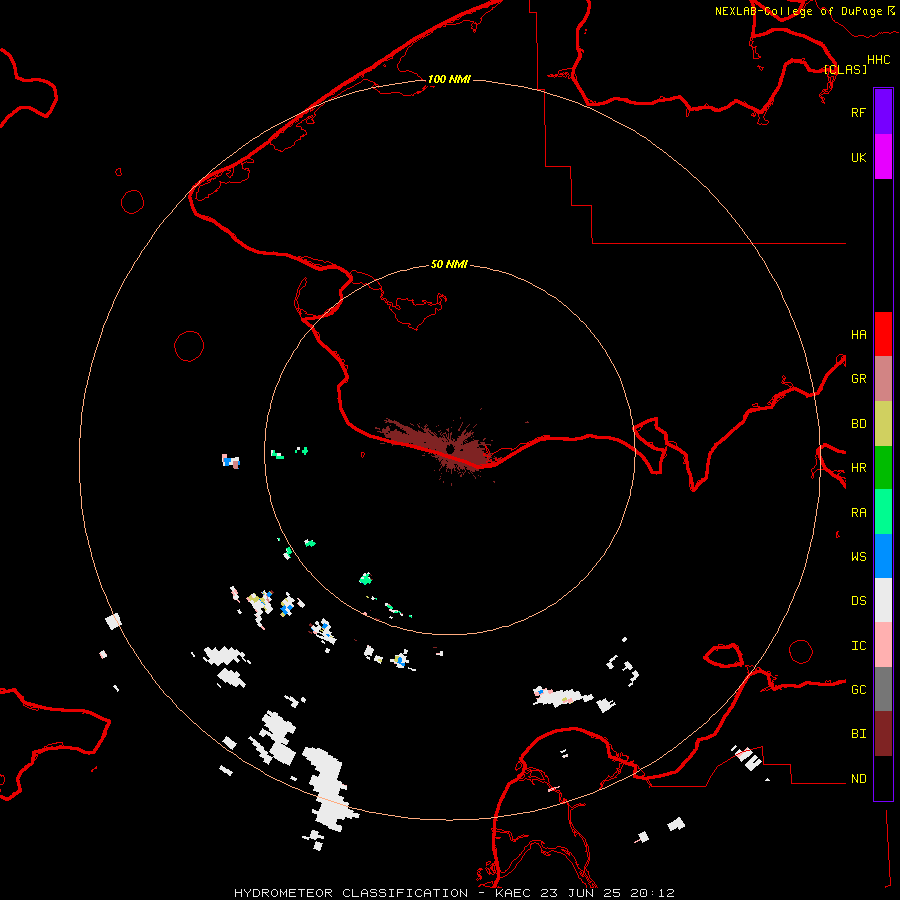Click the UK legend label
900x900 pixels.
[858, 157]
